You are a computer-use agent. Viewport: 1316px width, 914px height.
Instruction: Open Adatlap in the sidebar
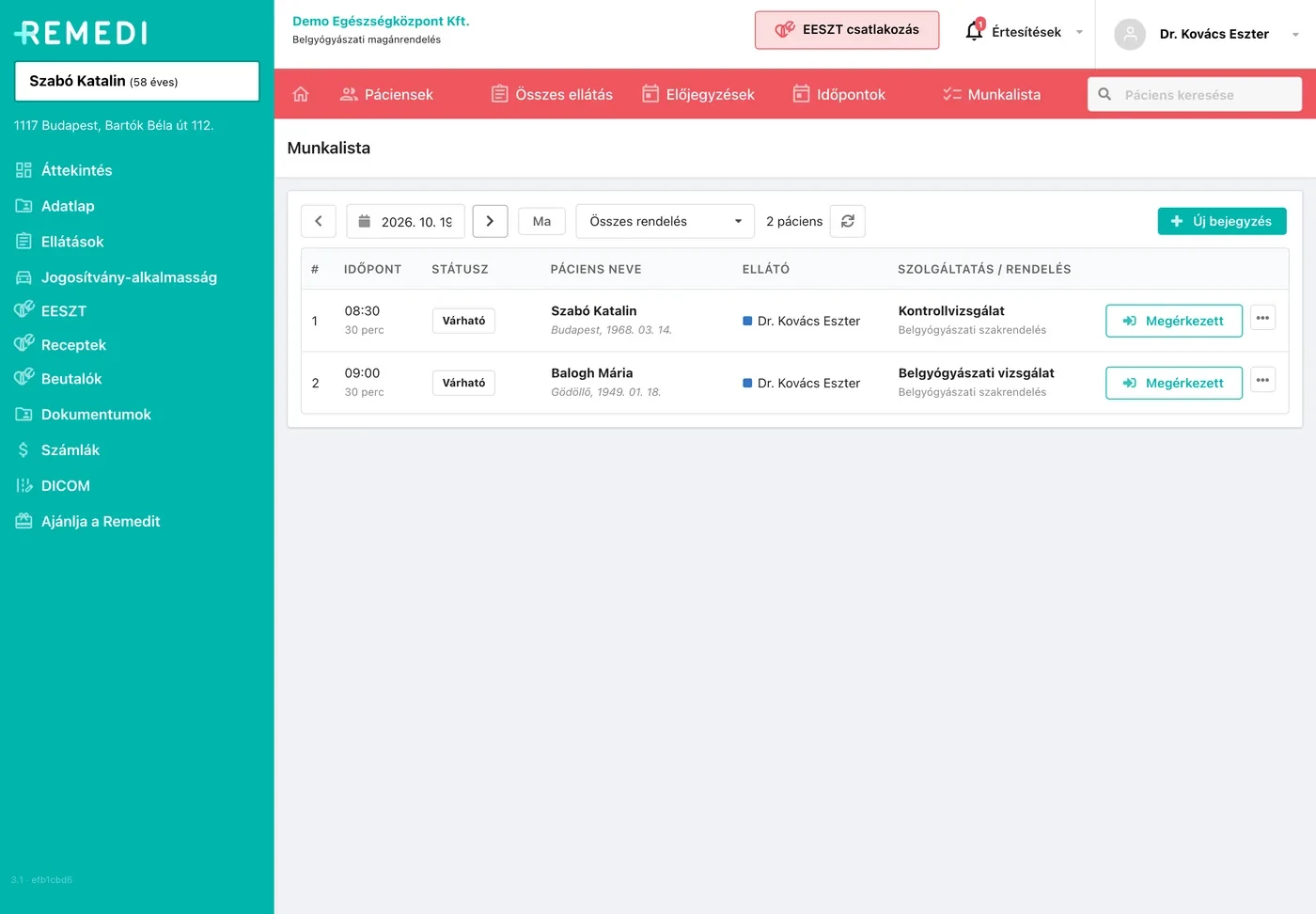(x=55, y=206)
